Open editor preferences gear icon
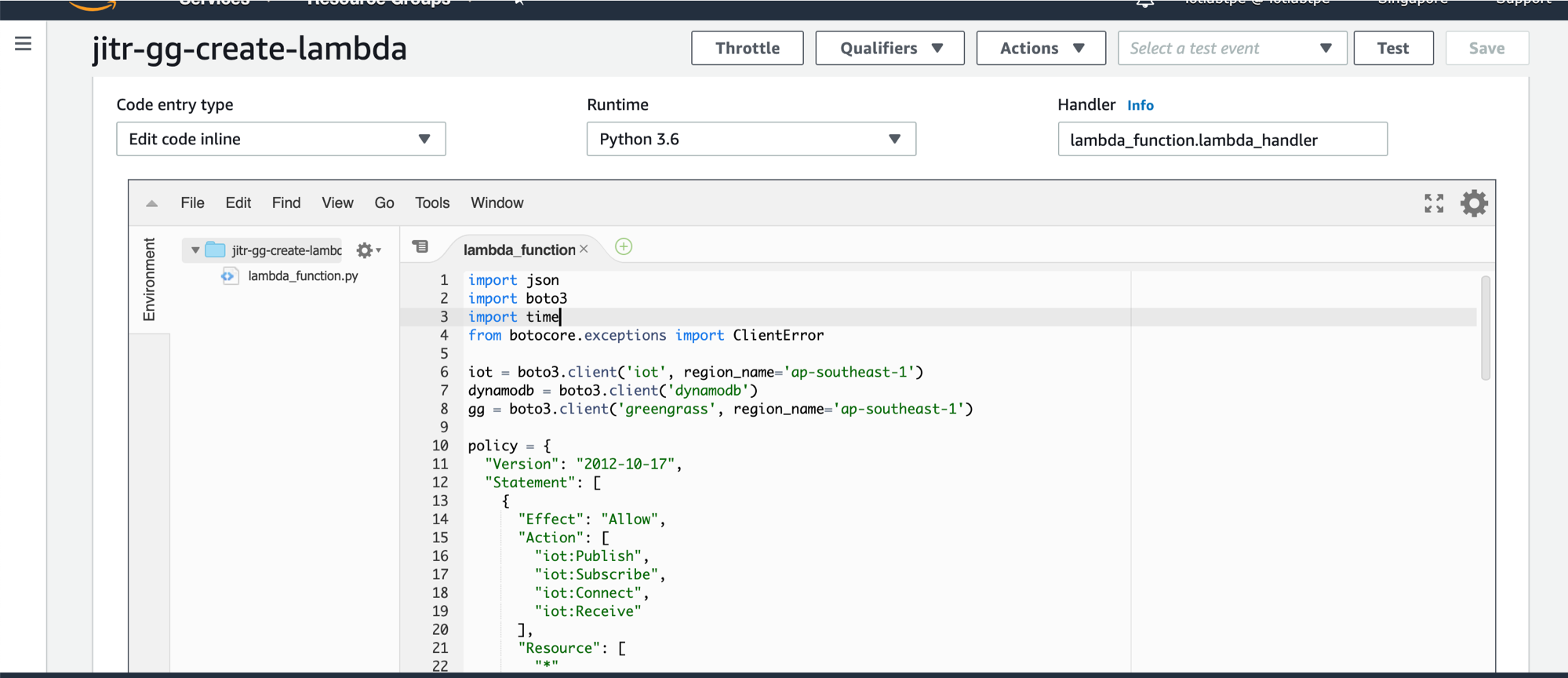The height and width of the screenshot is (678, 1568). click(1474, 203)
